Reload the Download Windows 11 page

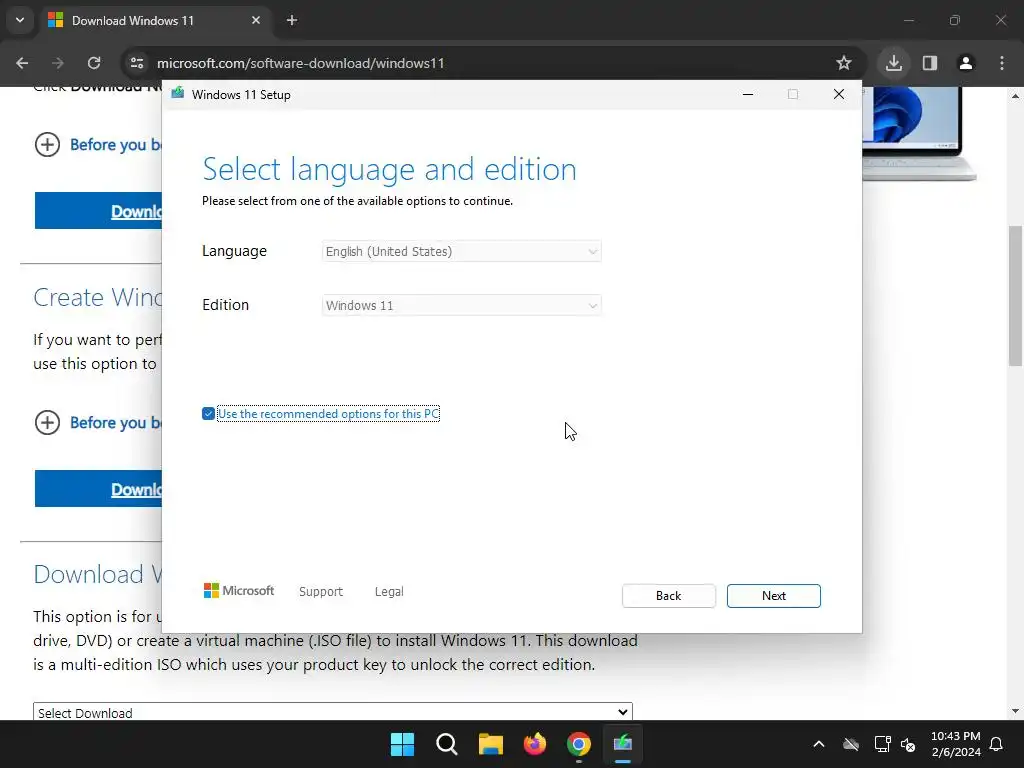(x=94, y=63)
